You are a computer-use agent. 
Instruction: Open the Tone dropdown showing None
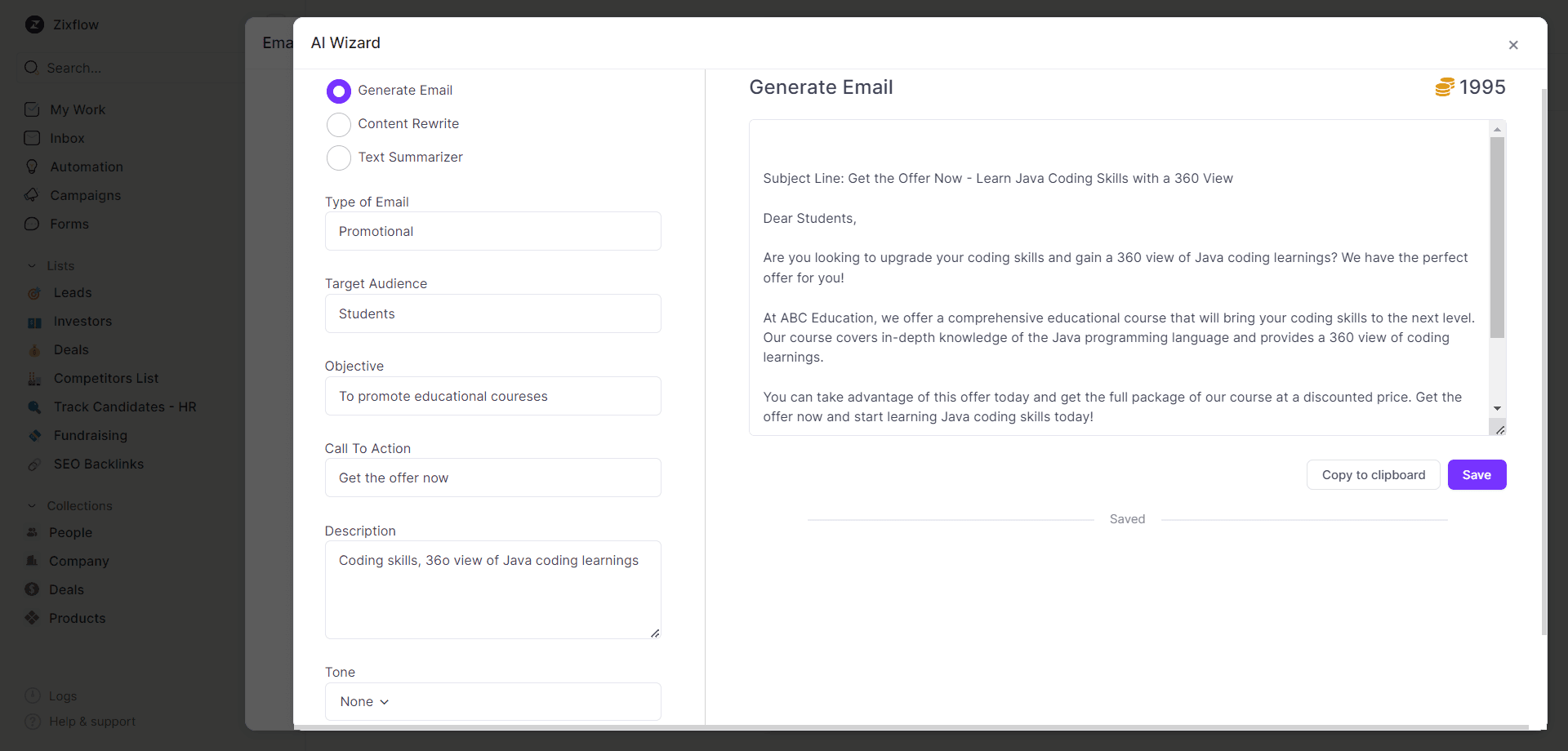tap(492, 701)
